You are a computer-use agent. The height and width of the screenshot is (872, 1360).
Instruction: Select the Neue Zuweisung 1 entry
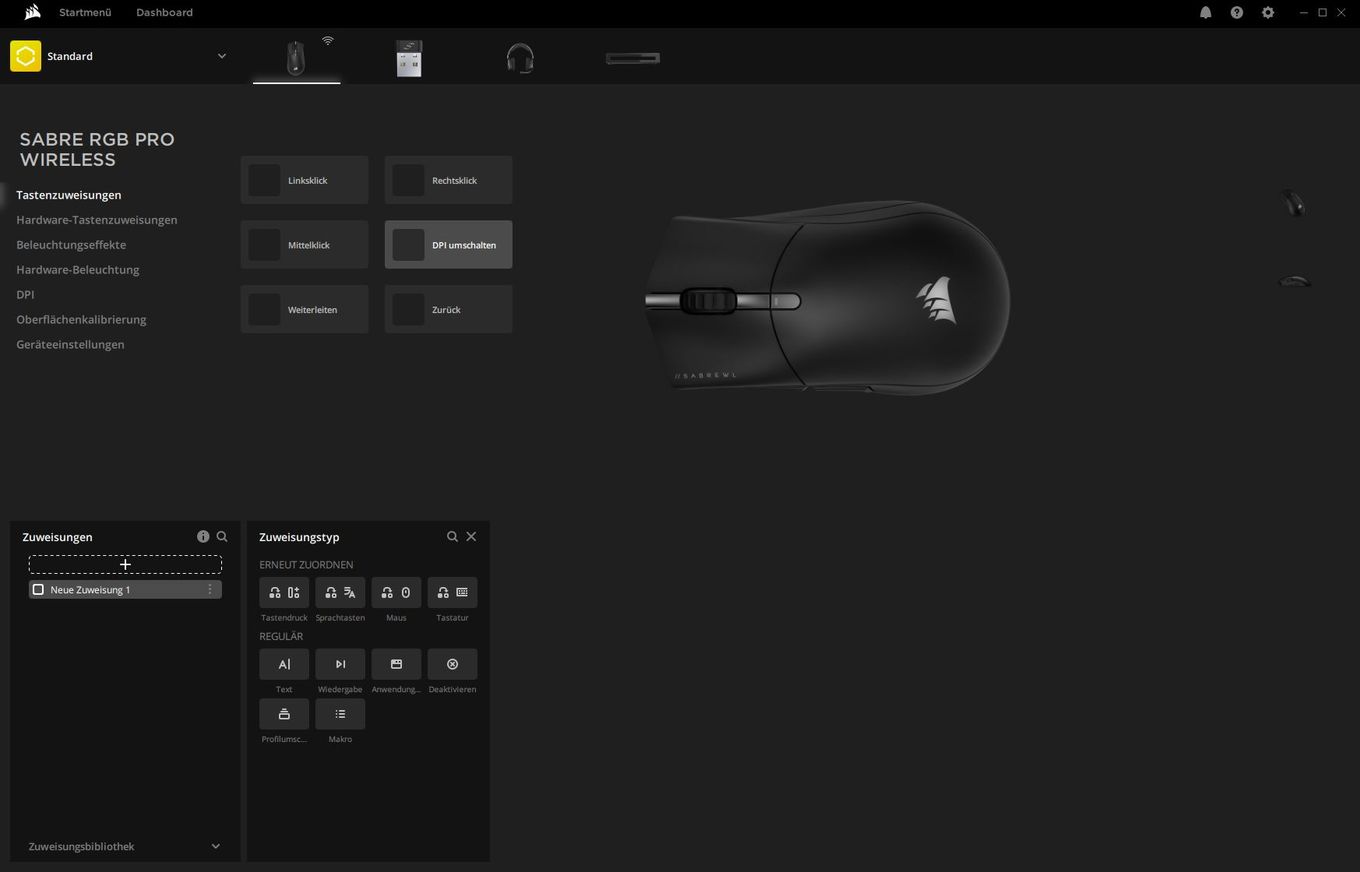[x=125, y=589]
